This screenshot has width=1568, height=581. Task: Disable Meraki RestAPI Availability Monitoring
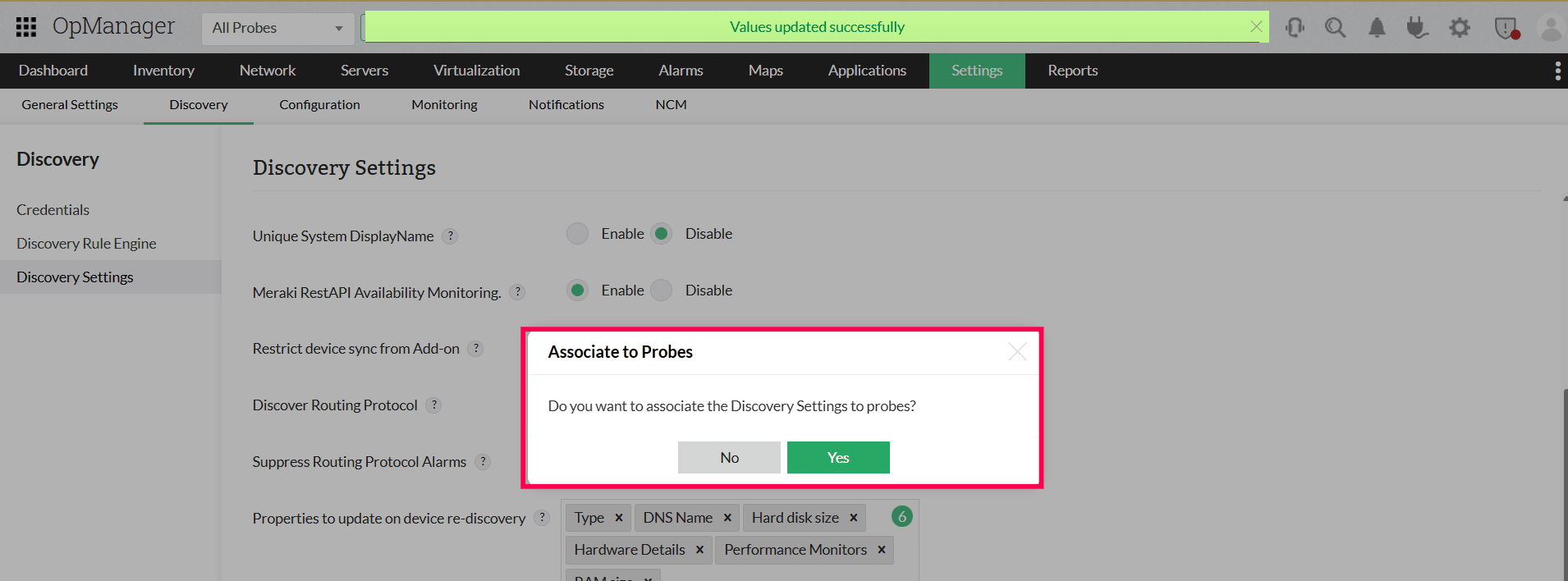[662, 290]
